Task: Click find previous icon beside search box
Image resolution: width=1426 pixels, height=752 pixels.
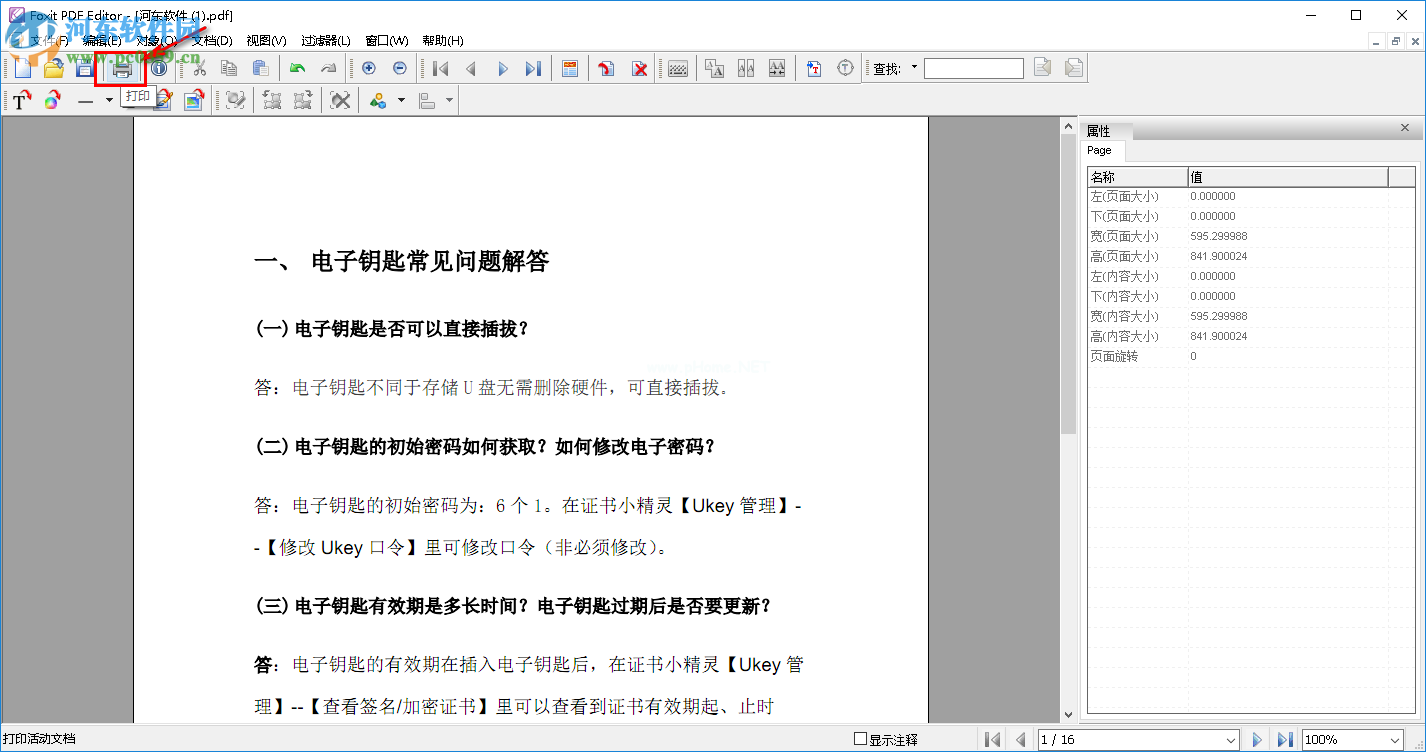Action: tap(1043, 68)
